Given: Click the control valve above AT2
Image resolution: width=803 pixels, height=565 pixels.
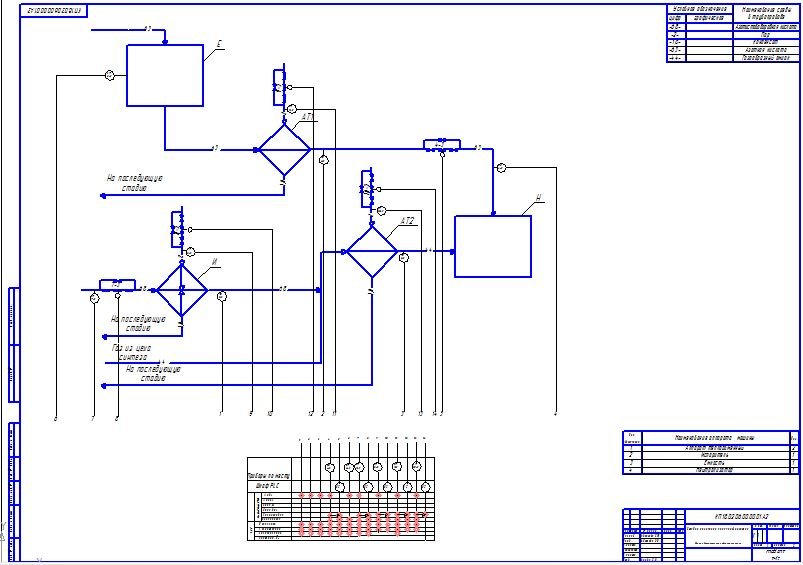Looking at the screenshot, I should click(365, 187).
